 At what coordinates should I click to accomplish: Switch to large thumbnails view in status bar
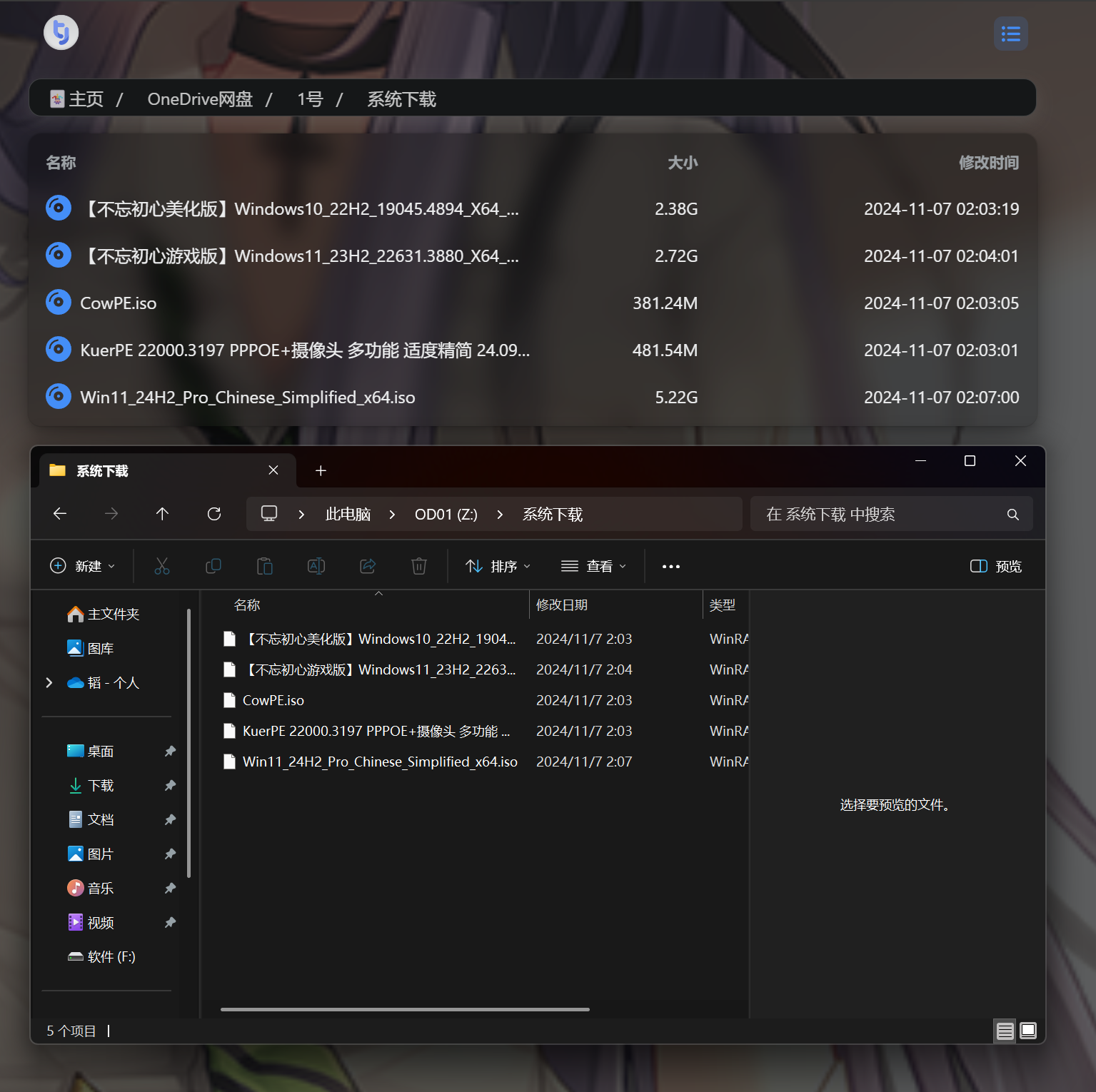(x=1028, y=1031)
